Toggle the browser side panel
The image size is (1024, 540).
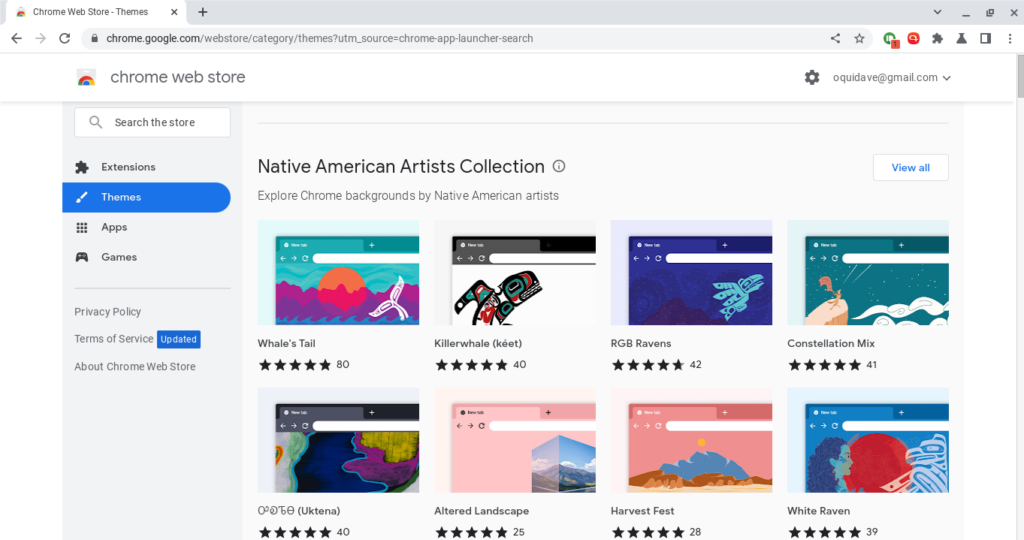[985, 39]
